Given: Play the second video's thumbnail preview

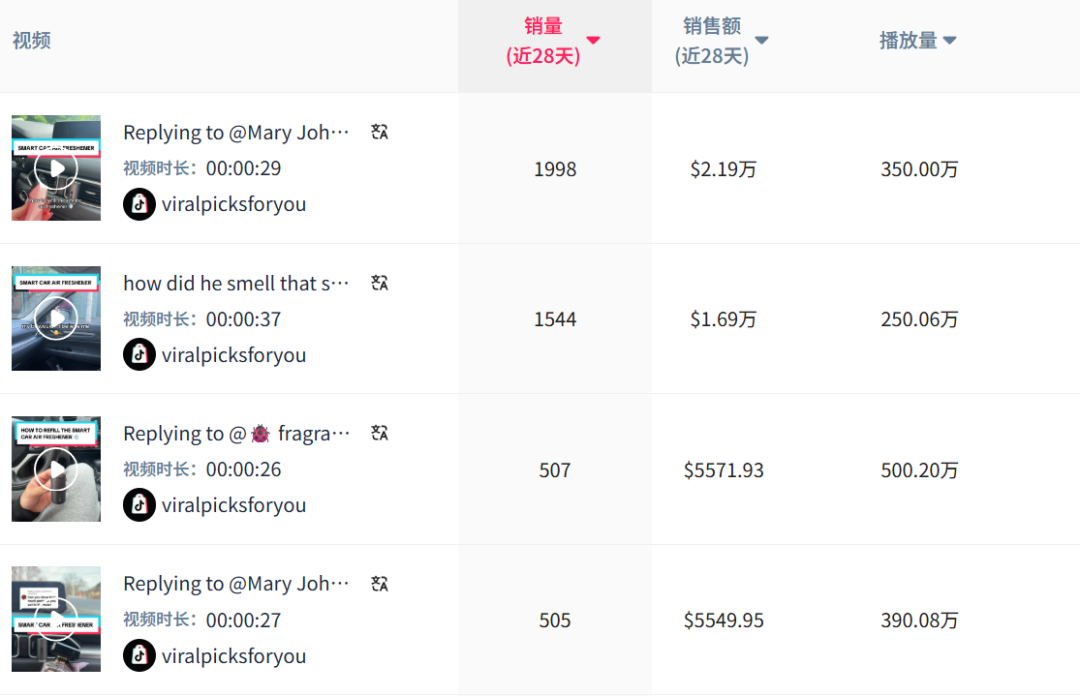Looking at the screenshot, I should pos(56,318).
